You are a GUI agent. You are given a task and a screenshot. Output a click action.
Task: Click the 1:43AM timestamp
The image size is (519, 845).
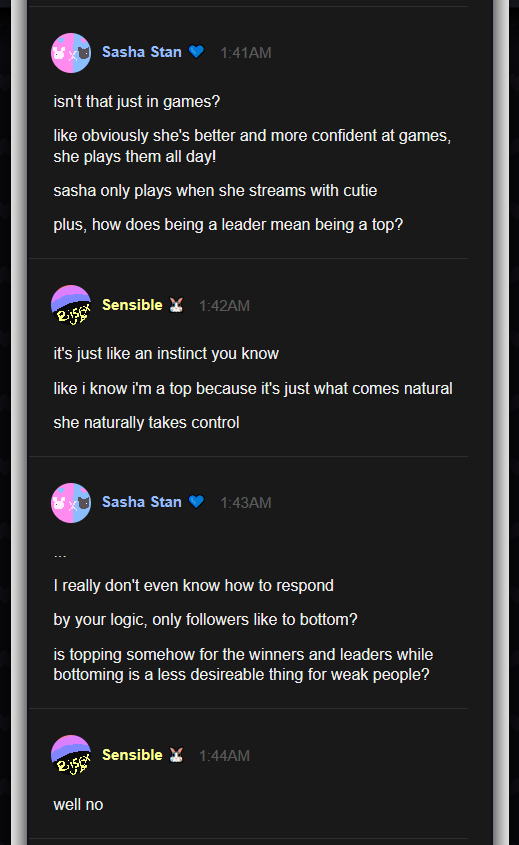tap(246, 503)
